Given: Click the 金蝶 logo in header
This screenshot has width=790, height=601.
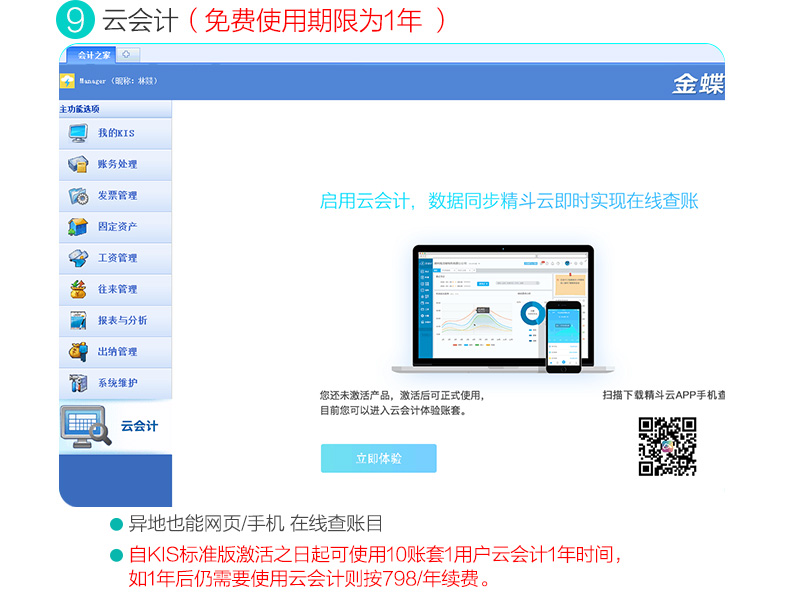Looking at the screenshot, I should (697, 84).
